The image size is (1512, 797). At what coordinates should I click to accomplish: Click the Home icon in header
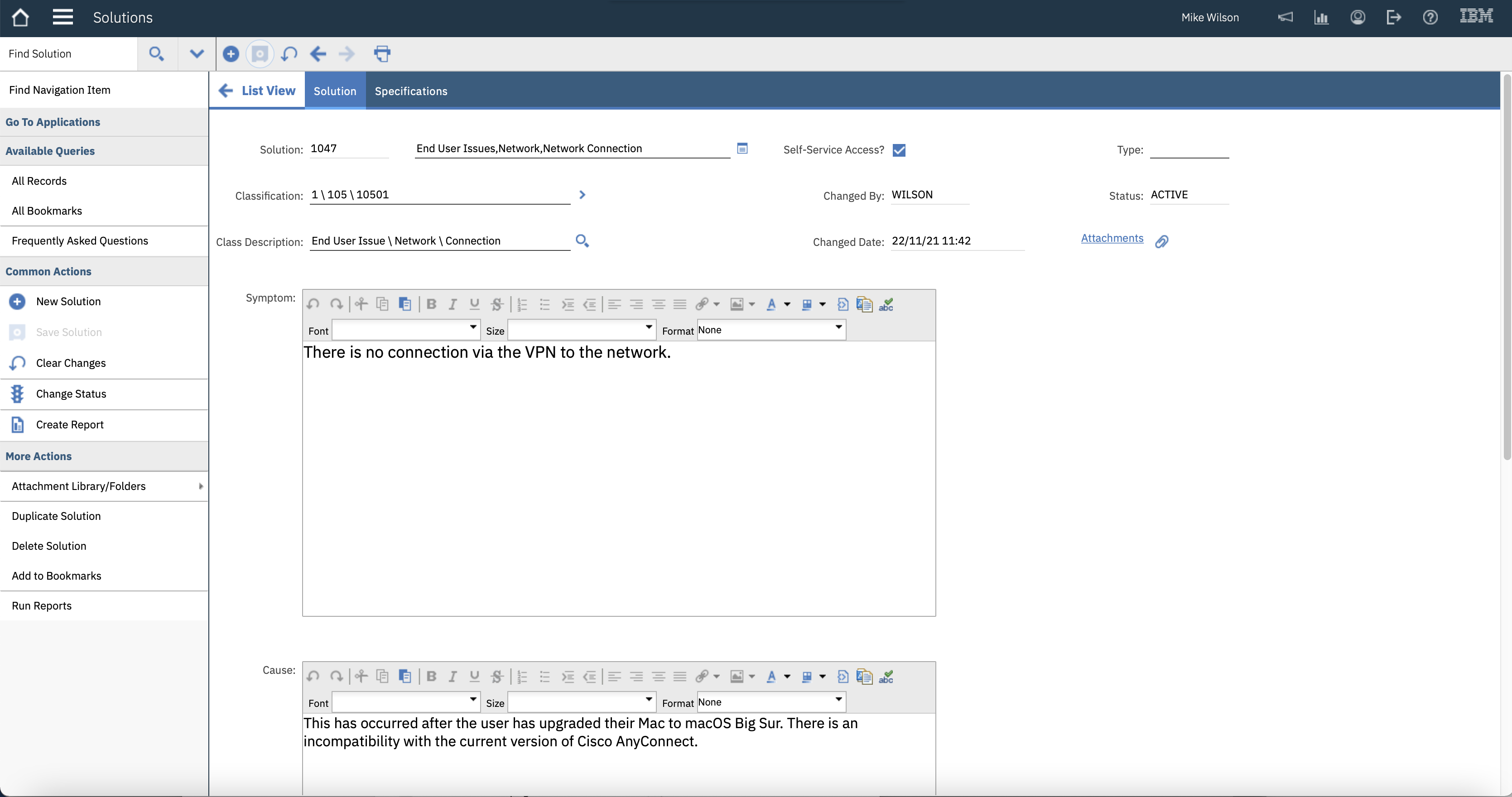(x=20, y=18)
